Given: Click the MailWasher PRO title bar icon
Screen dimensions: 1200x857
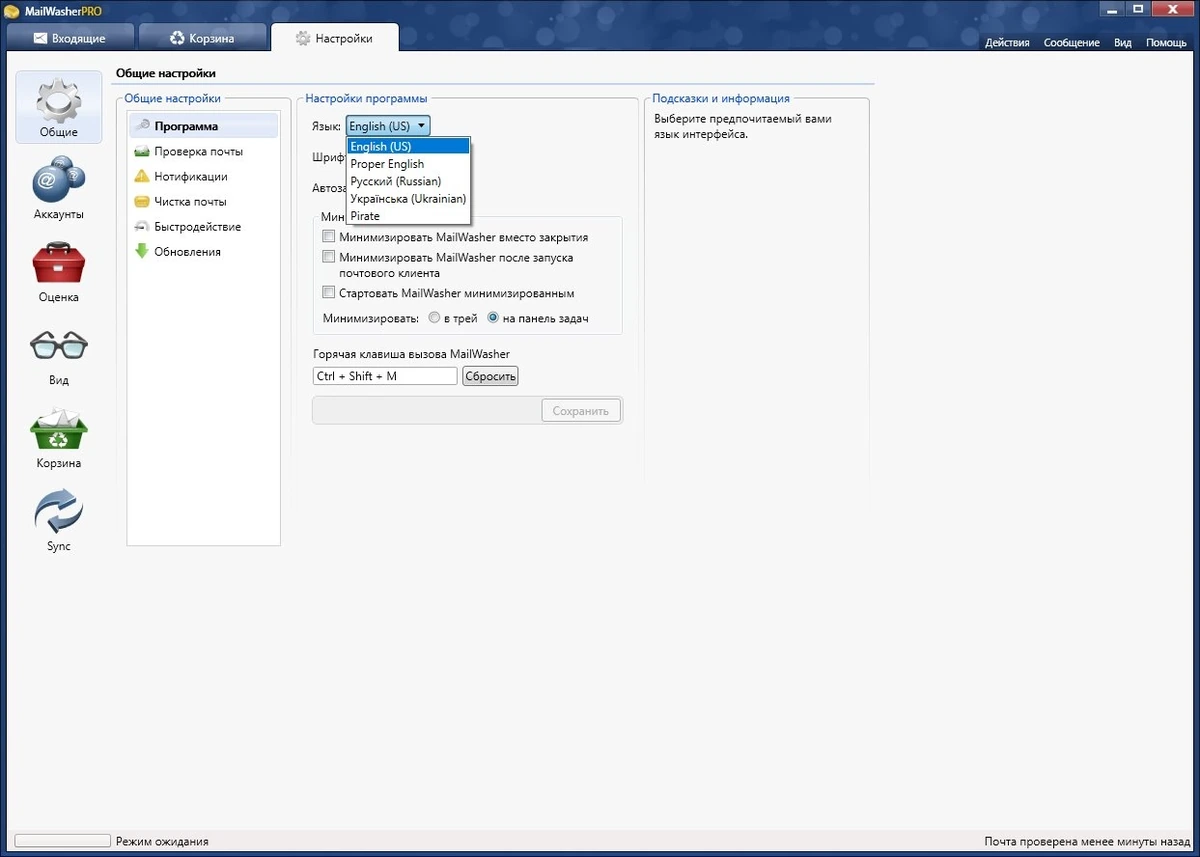Looking at the screenshot, I should click(12, 10).
